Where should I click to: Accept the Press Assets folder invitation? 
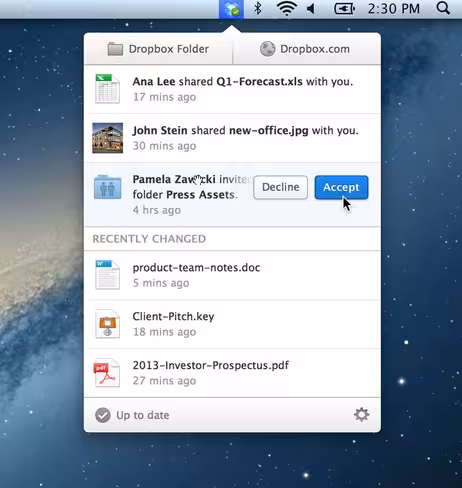[341, 187]
